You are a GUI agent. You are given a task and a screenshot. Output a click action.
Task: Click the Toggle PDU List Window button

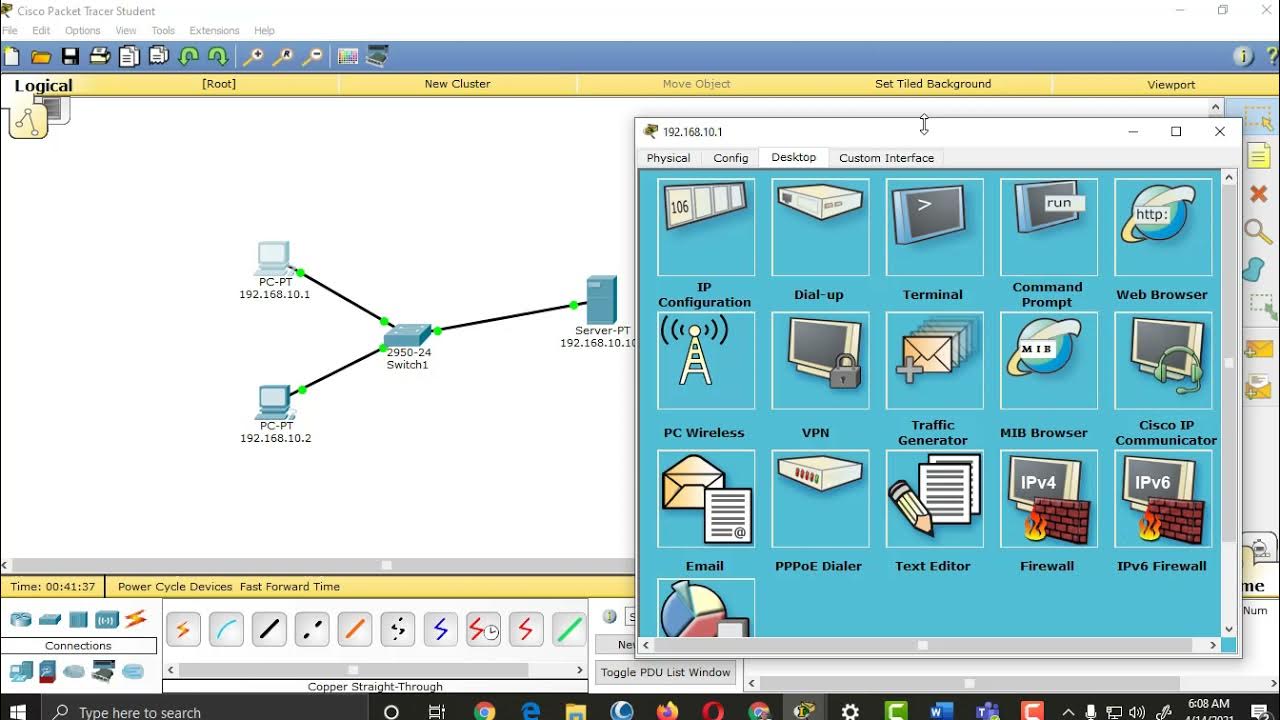pyautogui.click(x=665, y=672)
